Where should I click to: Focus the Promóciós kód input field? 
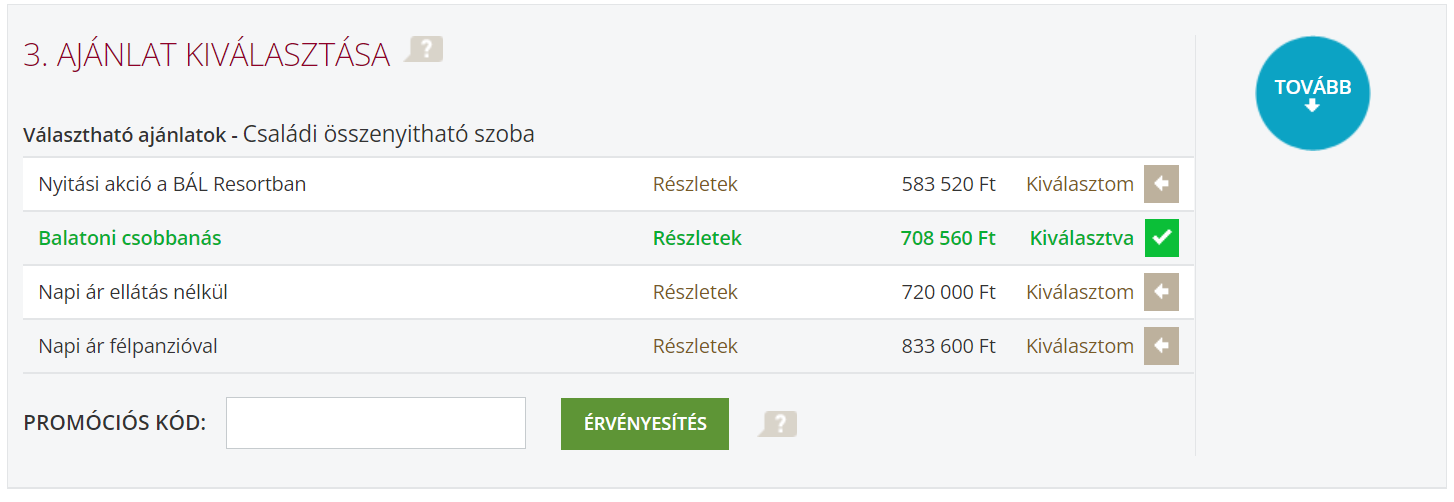pos(376,423)
